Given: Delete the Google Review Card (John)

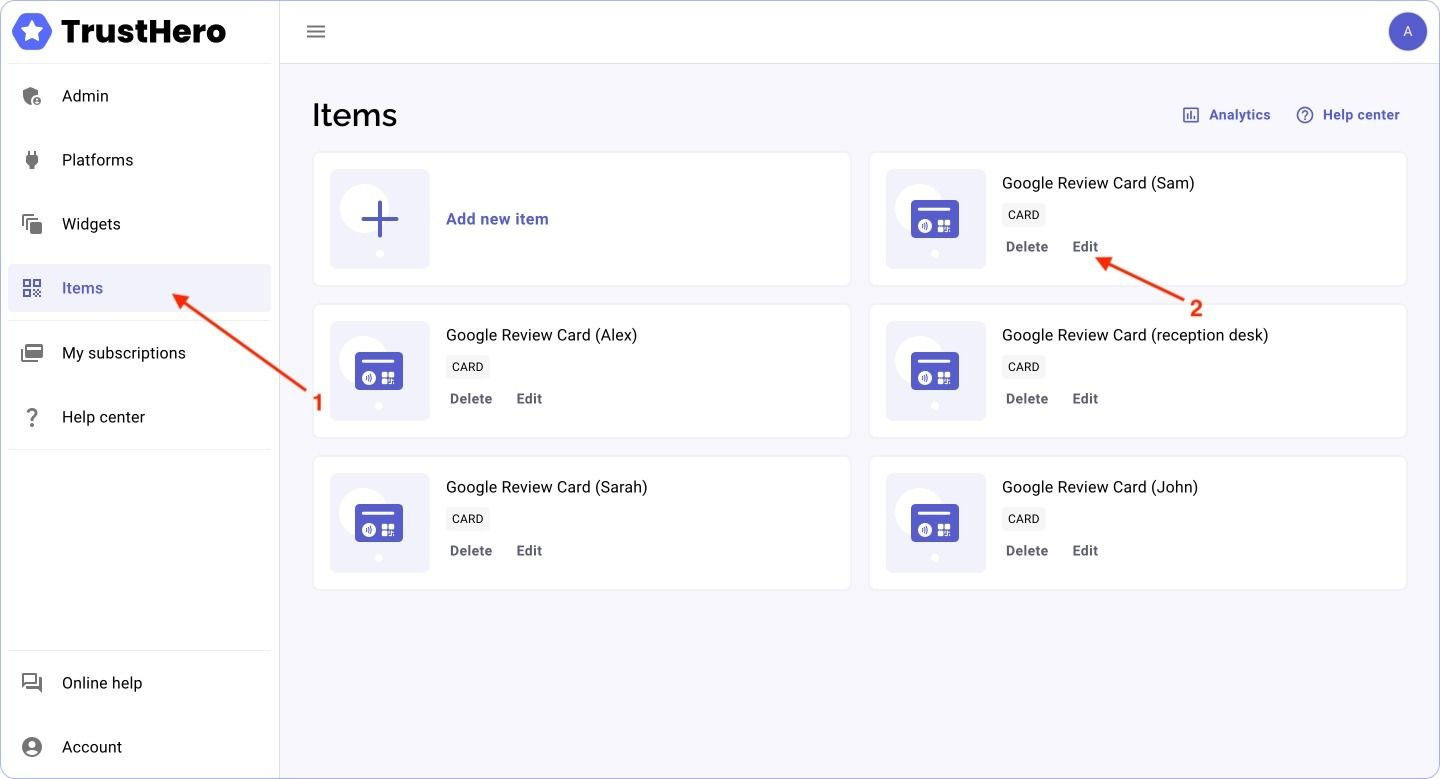Looking at the screenshot, I should pos(1027,551).
